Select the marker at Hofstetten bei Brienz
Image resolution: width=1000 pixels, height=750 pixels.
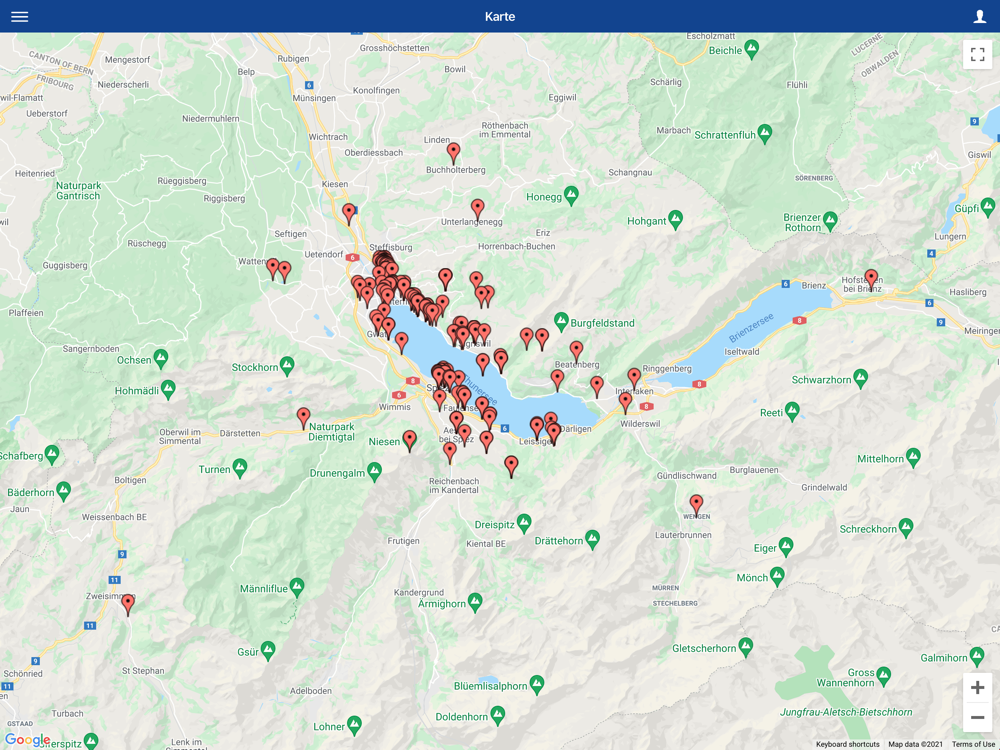(871, 280)
